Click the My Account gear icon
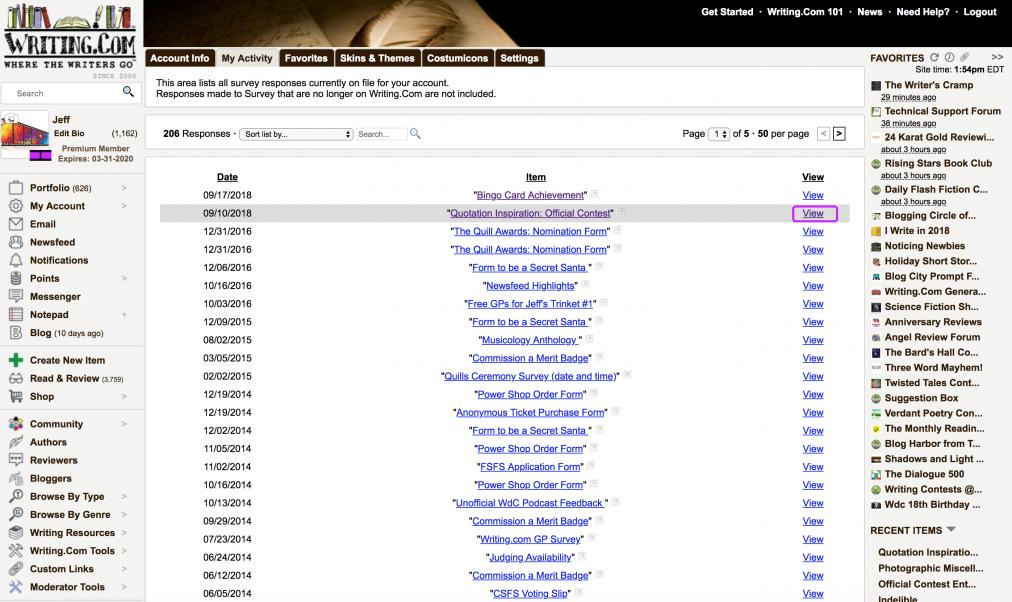This screenshot has width=1012, height=602. pos(16,206)
